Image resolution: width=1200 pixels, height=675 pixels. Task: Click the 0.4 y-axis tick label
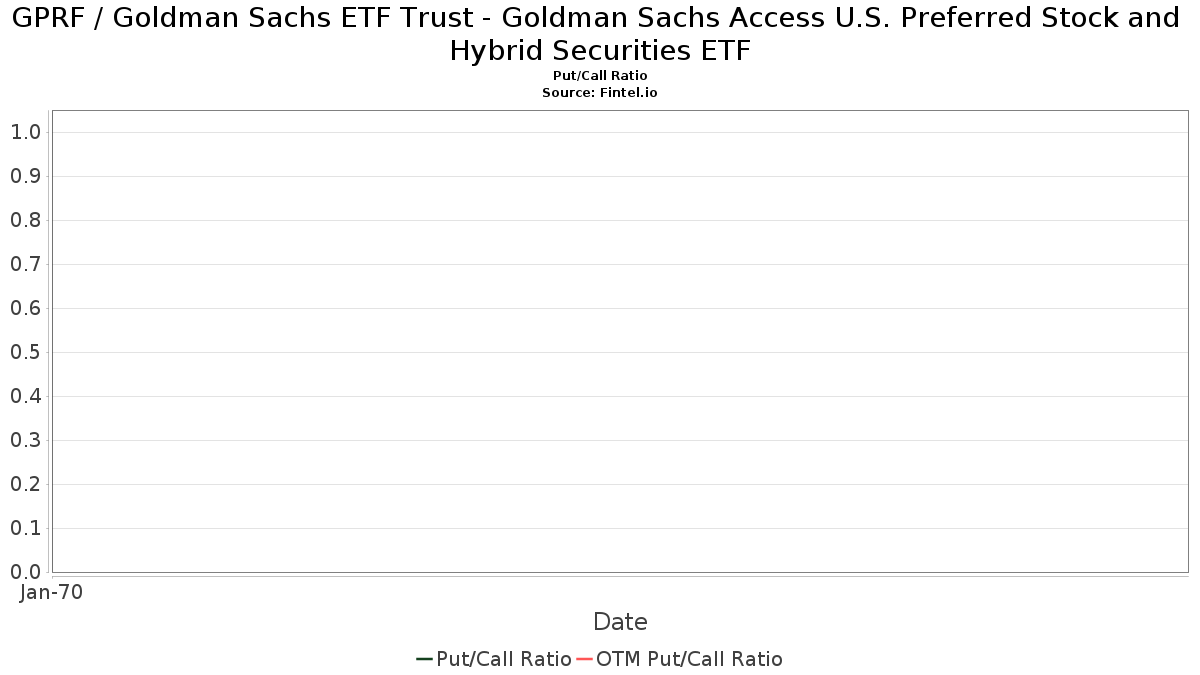pos(25,396)
